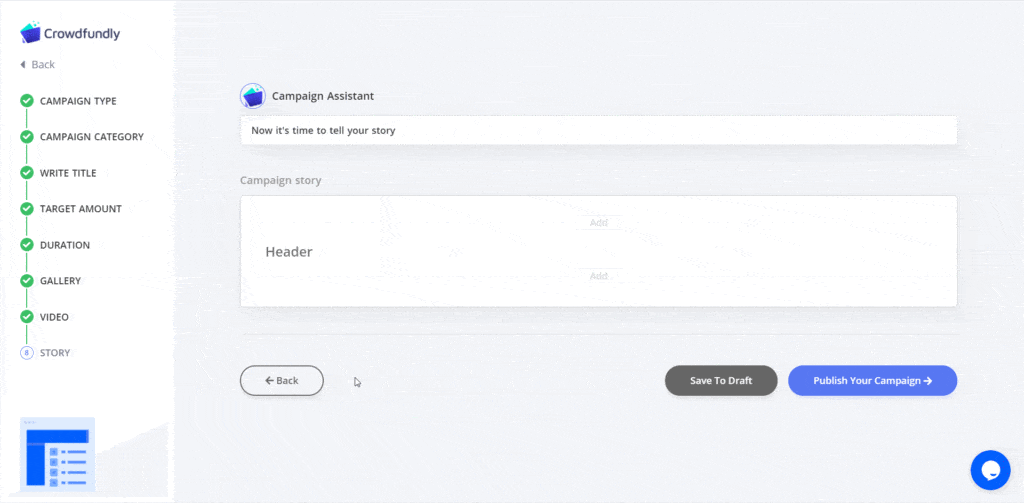
Task: Go to the Write Title step
Action: [x=68, y=173]
